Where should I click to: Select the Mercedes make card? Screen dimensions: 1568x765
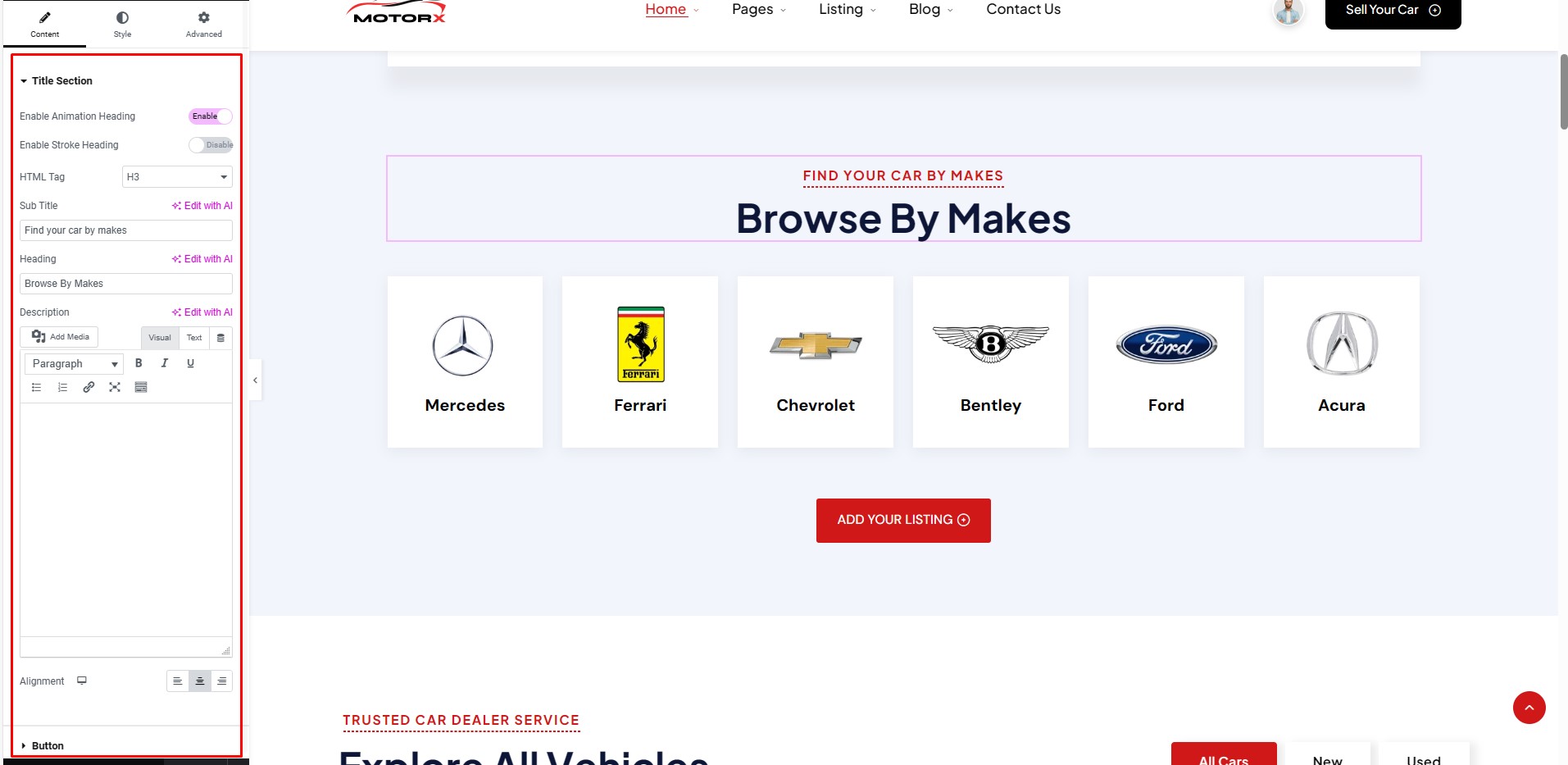465,362
